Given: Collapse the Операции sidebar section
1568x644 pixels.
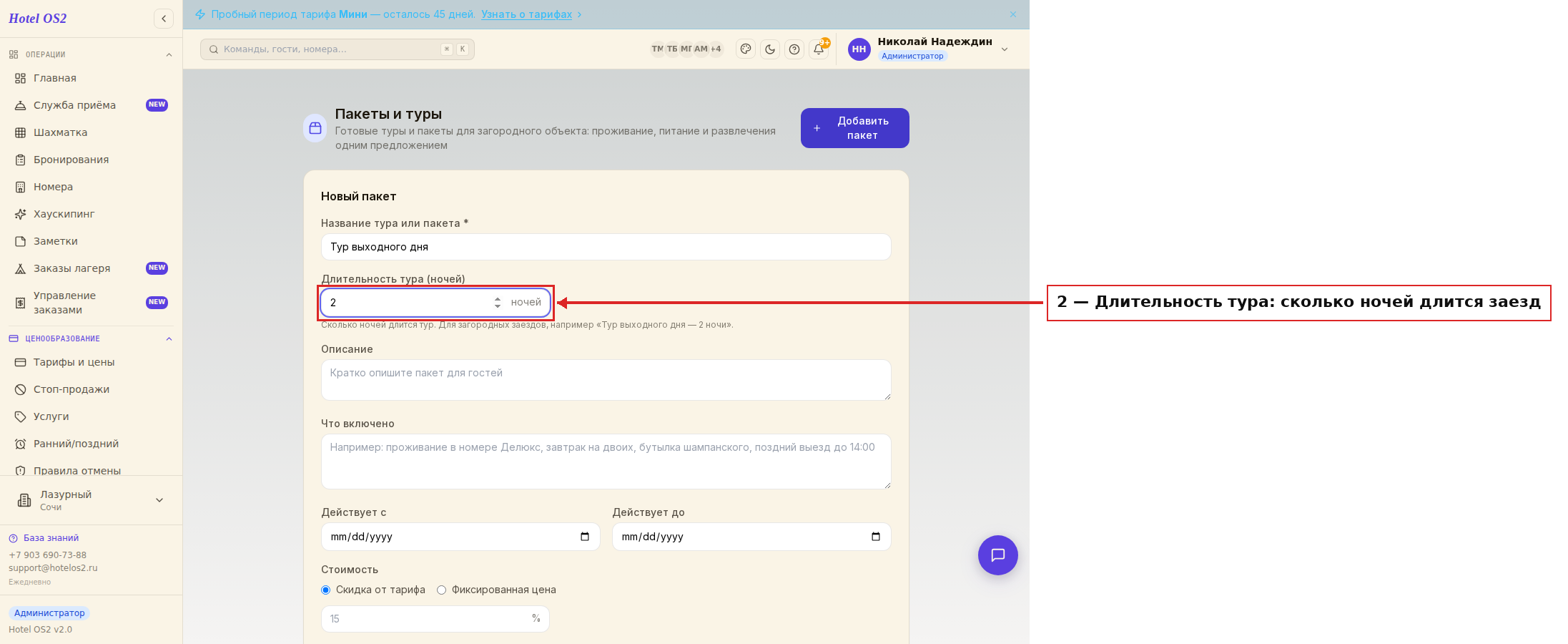Looking at the screenshot, I should (x=169, y=55).
